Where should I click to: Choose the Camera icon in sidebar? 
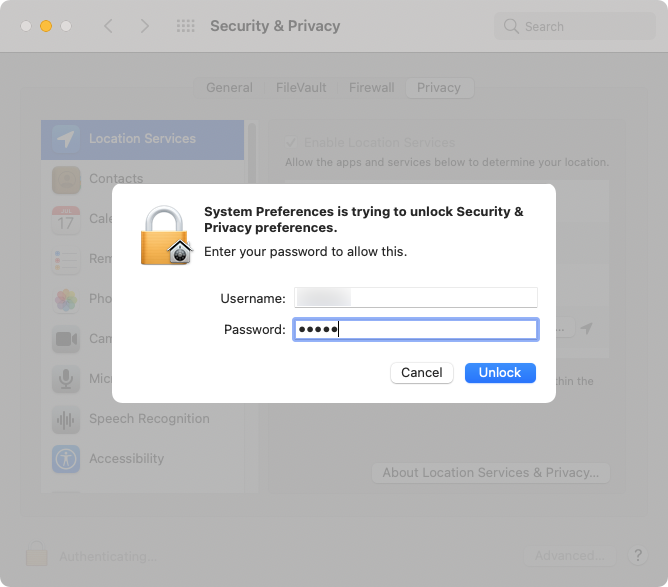[66, 339]
